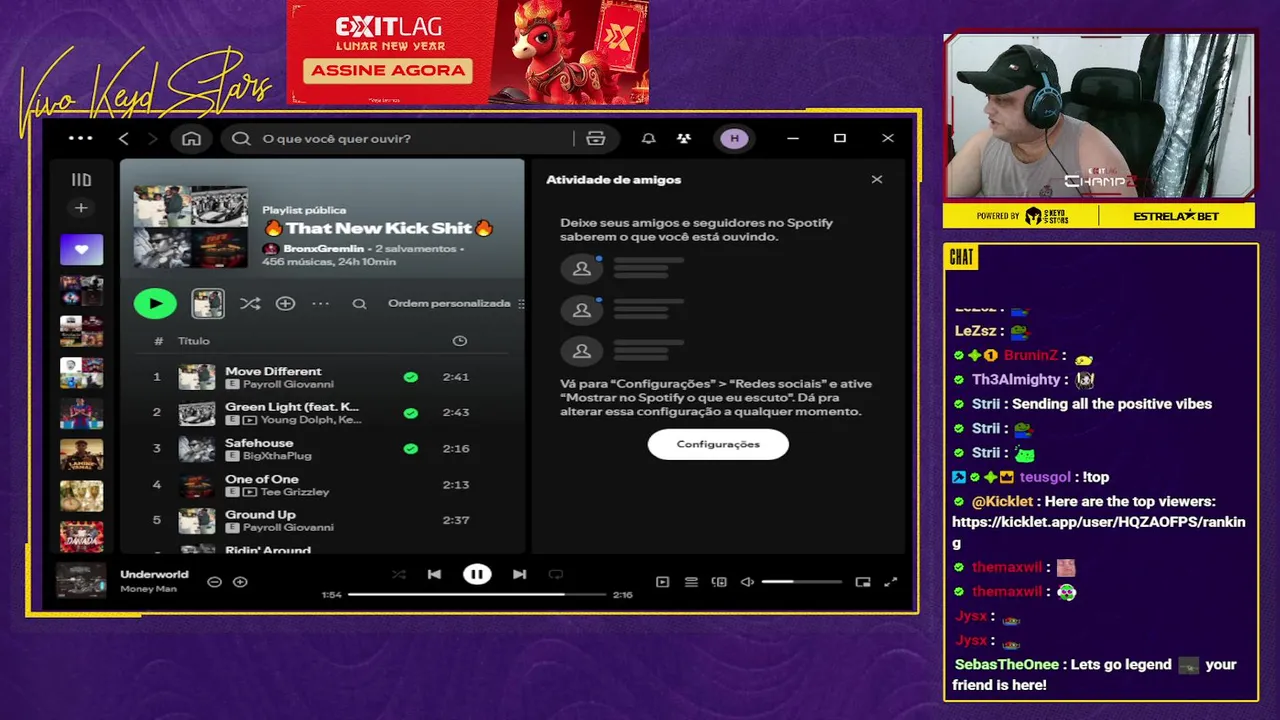Click the now playing Underworld album cover

[81, 581]
